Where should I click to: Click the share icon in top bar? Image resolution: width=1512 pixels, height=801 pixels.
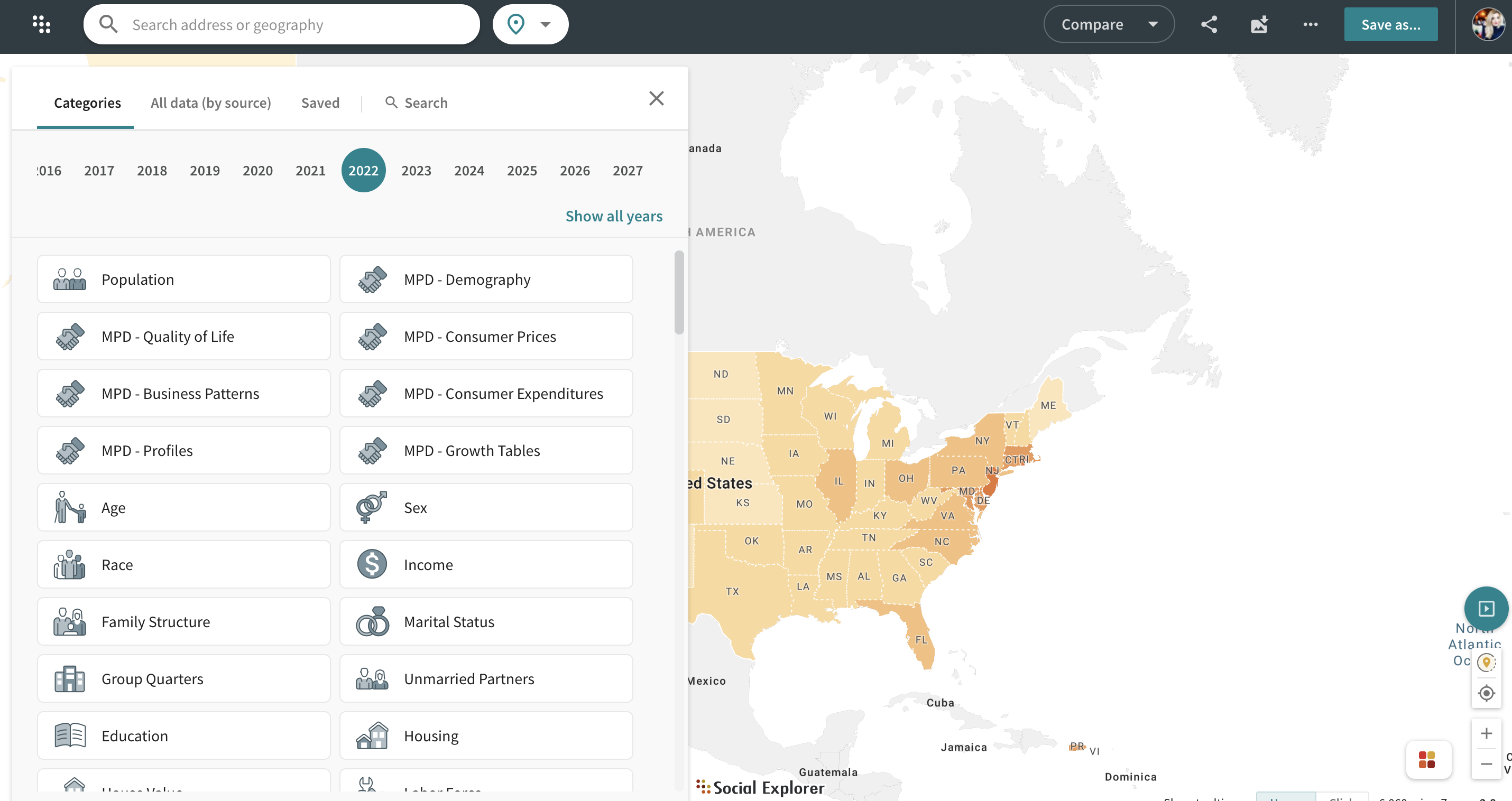(1209, 24)
